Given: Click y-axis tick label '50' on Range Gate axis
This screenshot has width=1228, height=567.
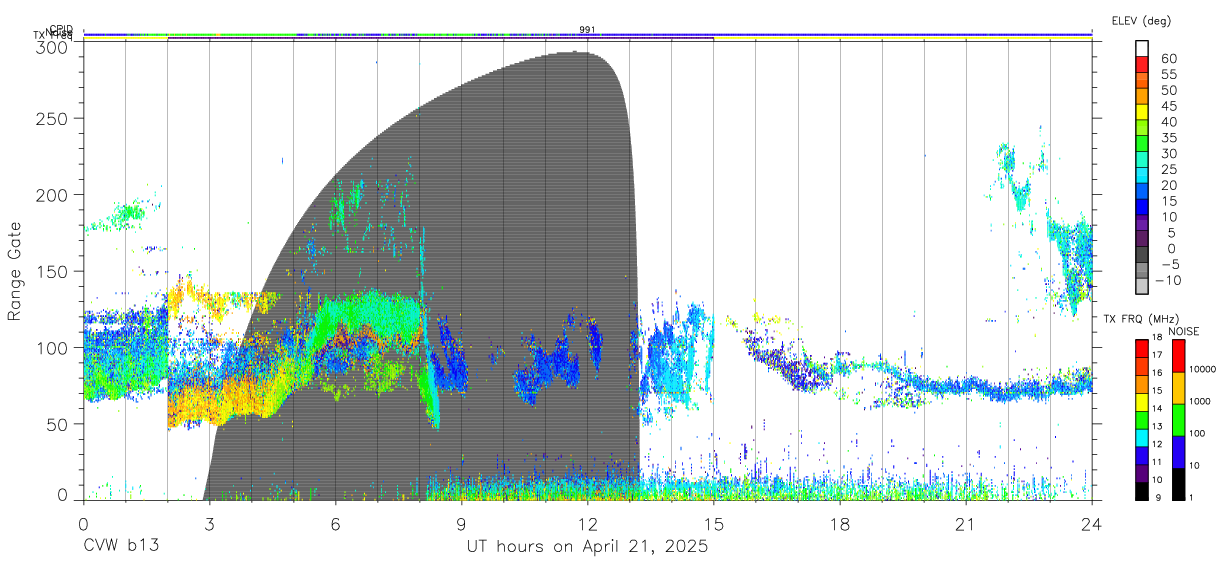Looking at the screenshot, I should point(58,424).
